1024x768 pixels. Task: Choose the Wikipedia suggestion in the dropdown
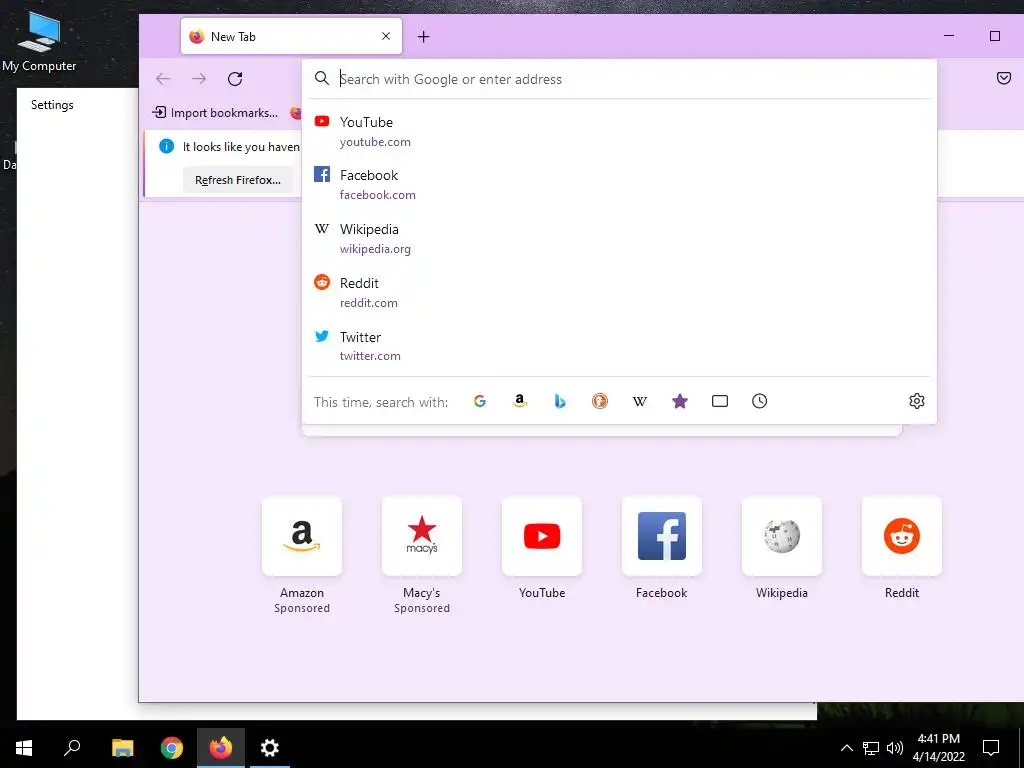pyautogui.click(x=619, y=238)
